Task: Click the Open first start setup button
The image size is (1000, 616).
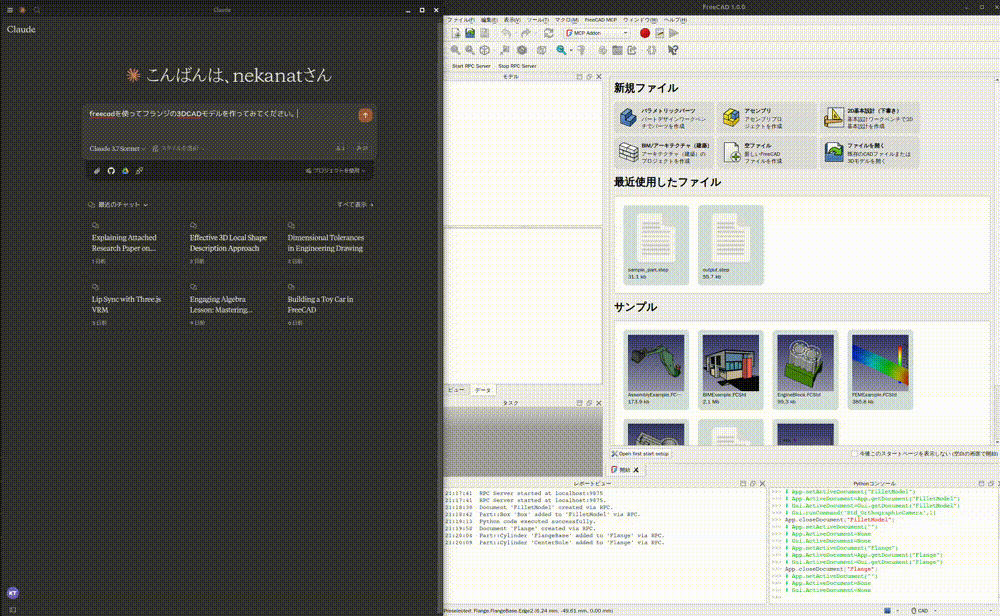Action: pos(641,453)
